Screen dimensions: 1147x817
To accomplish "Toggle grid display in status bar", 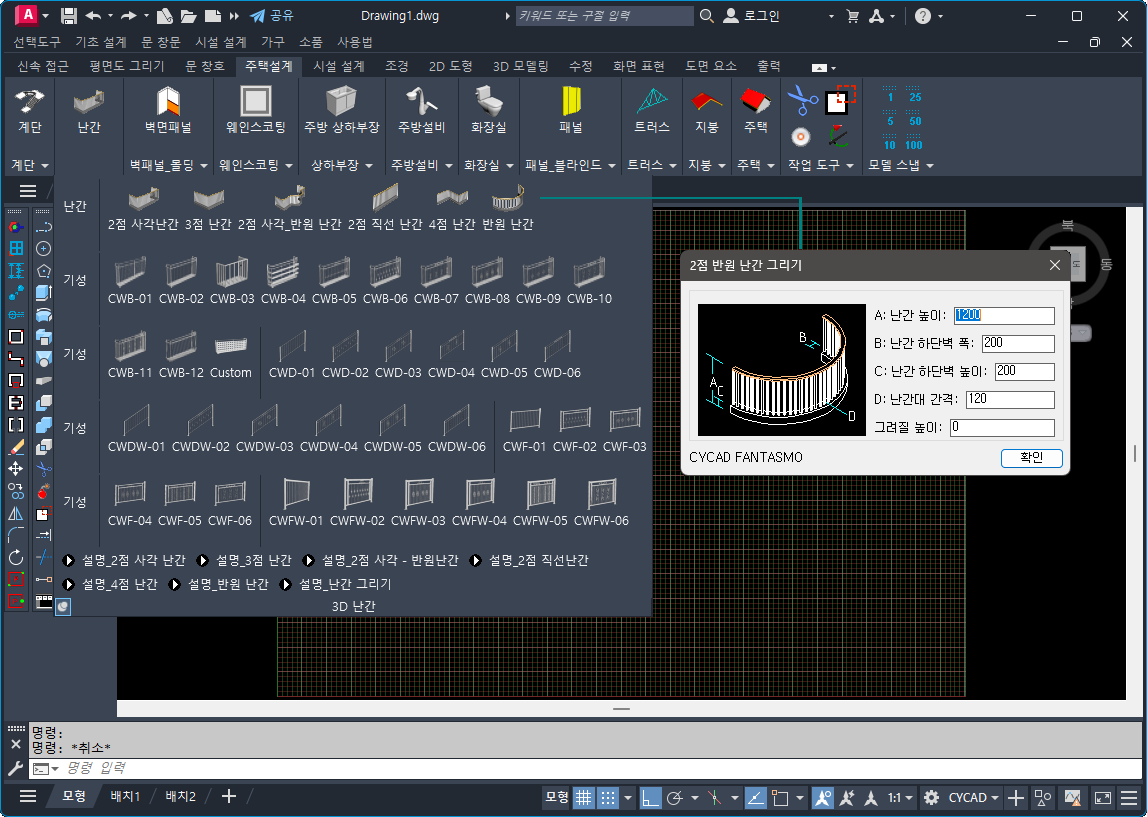I will [x=583, y=797].
